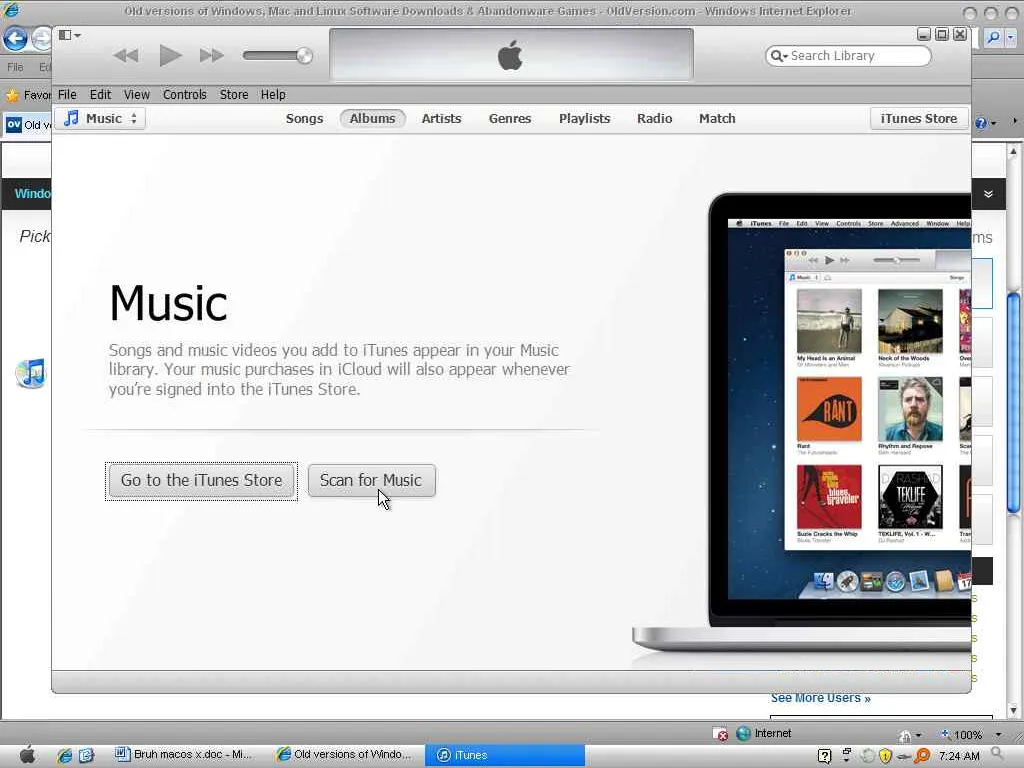Switch to the Artists tab
This screenshot has width=1024, height=768.
coord(441,118)
